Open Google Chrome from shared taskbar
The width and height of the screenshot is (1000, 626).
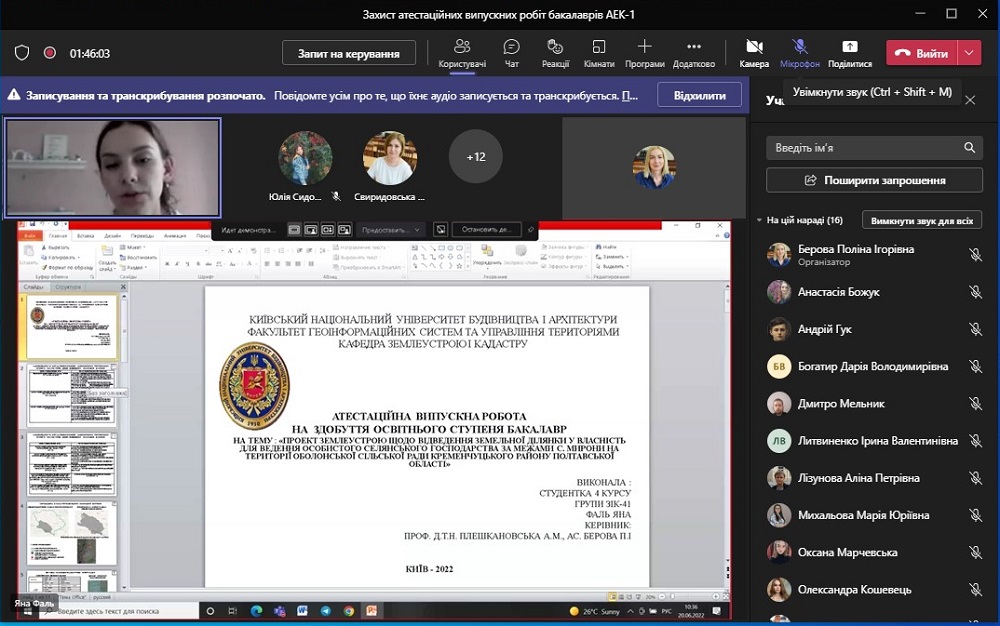coord(348,611)
